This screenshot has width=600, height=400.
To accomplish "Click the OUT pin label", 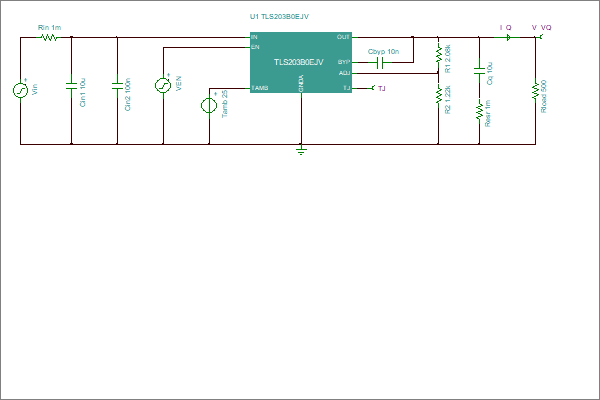I will [343, 37].
